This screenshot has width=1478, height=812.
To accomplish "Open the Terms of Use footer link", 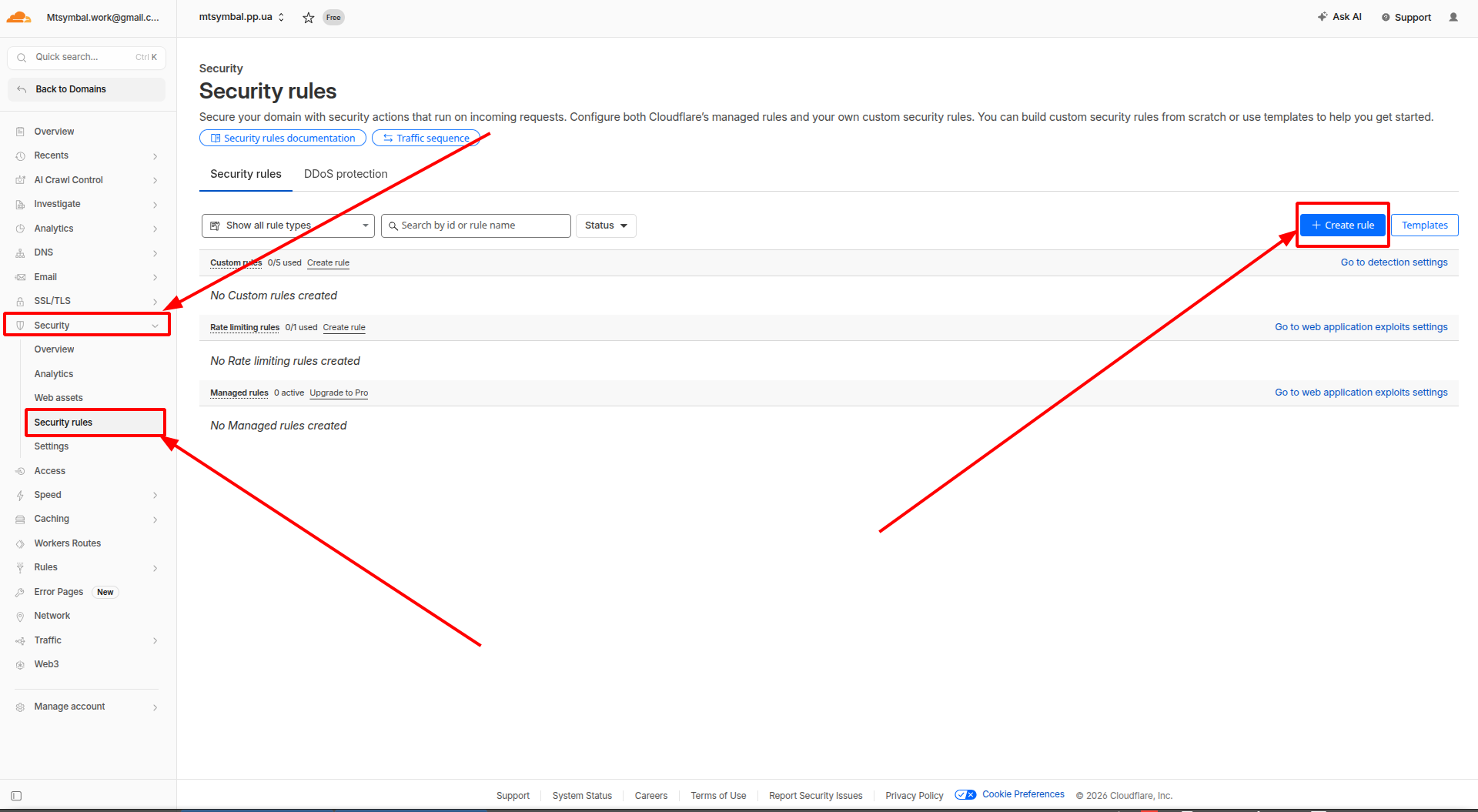I will (x=718, y=796).
